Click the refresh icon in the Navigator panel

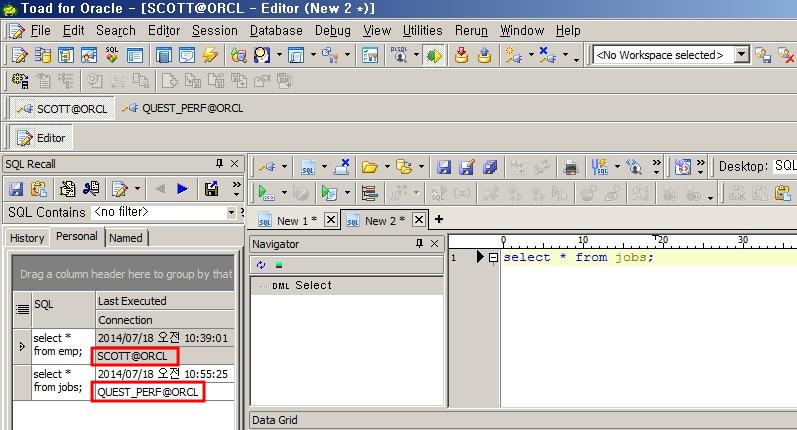pos(261,265)
